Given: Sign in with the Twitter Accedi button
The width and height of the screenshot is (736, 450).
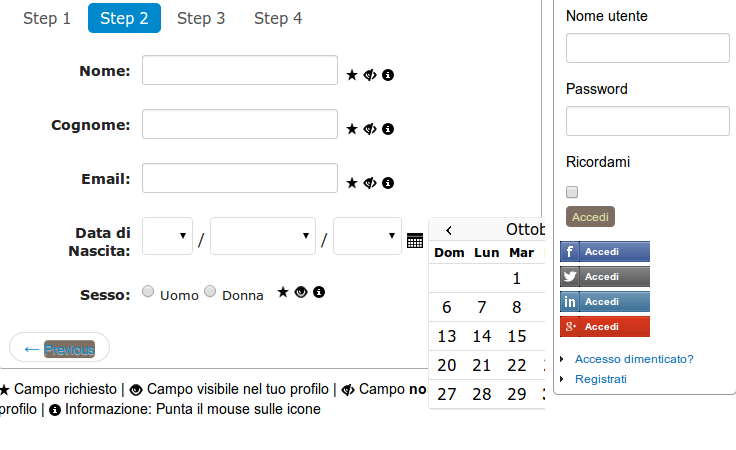Looking at the screenshot, I should [x=605, y=276].
